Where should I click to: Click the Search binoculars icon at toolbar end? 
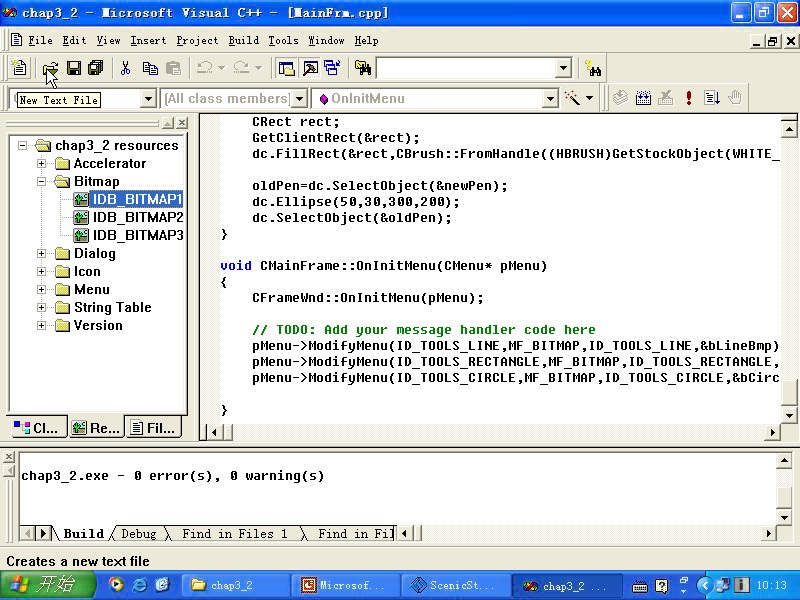[x=593, y=68]
